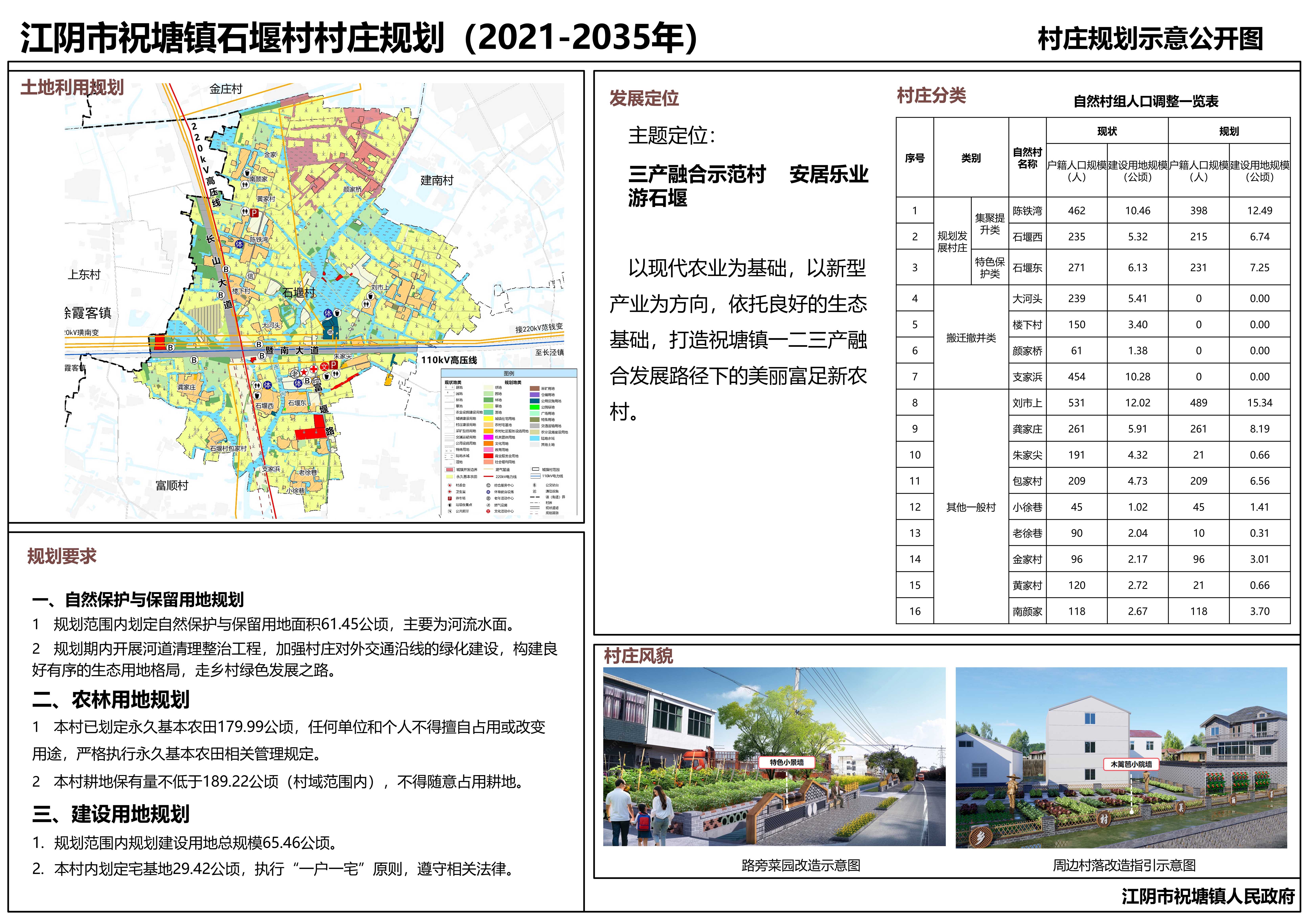Click the 12.49 value in the table
1307x924 pixels.
coord(1260,211)
